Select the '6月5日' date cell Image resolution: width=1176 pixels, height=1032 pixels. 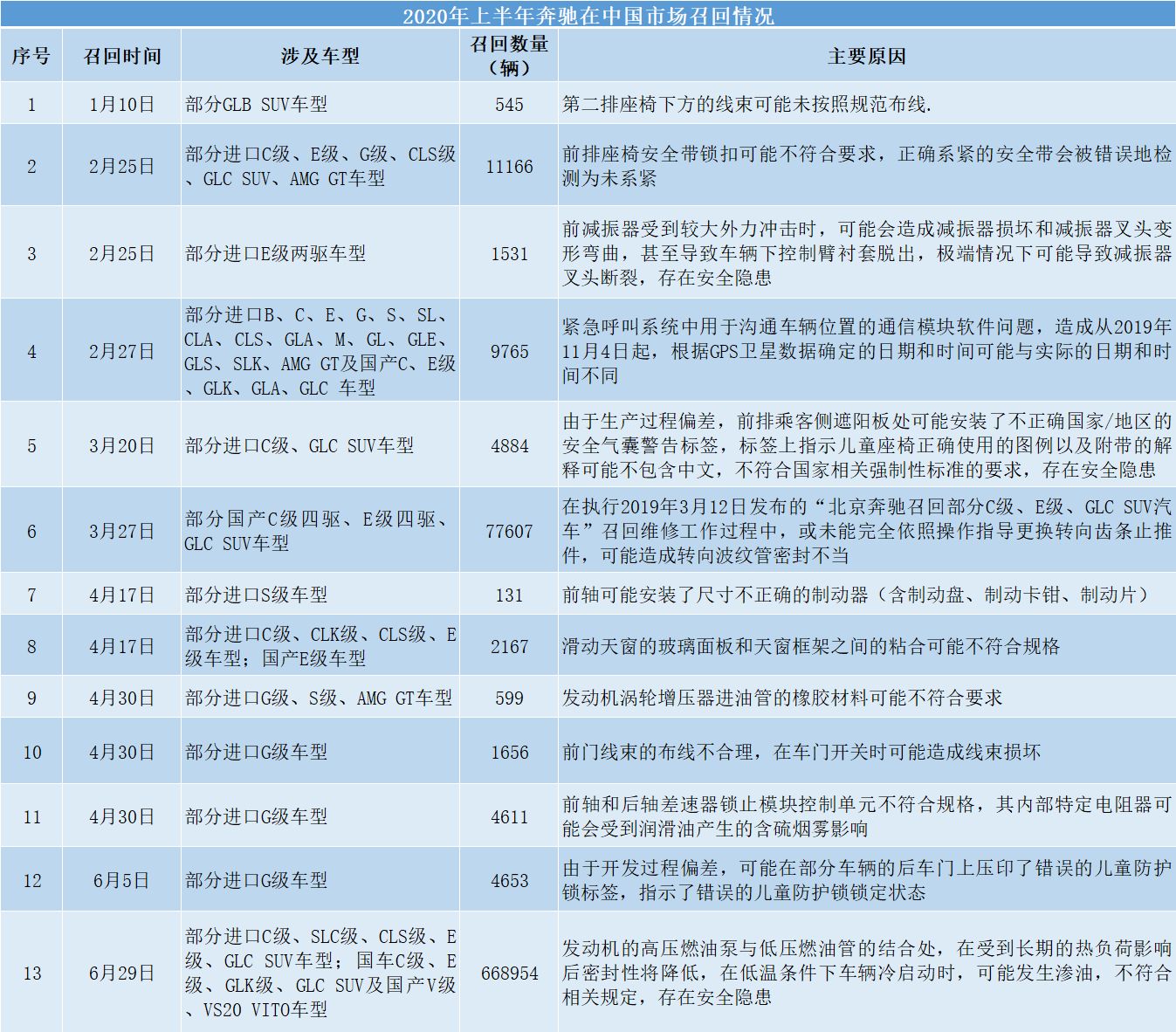click(122, 881)
